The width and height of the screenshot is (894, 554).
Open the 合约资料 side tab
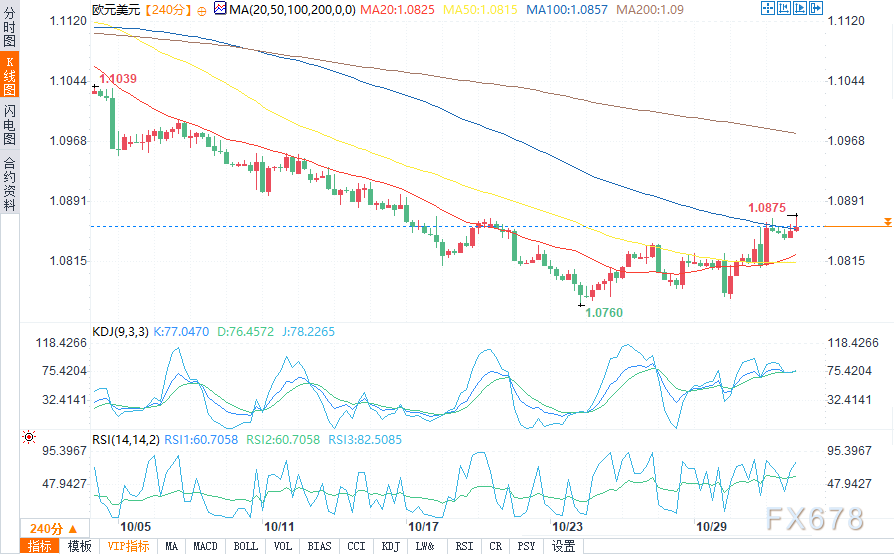(x=9, y=184)
